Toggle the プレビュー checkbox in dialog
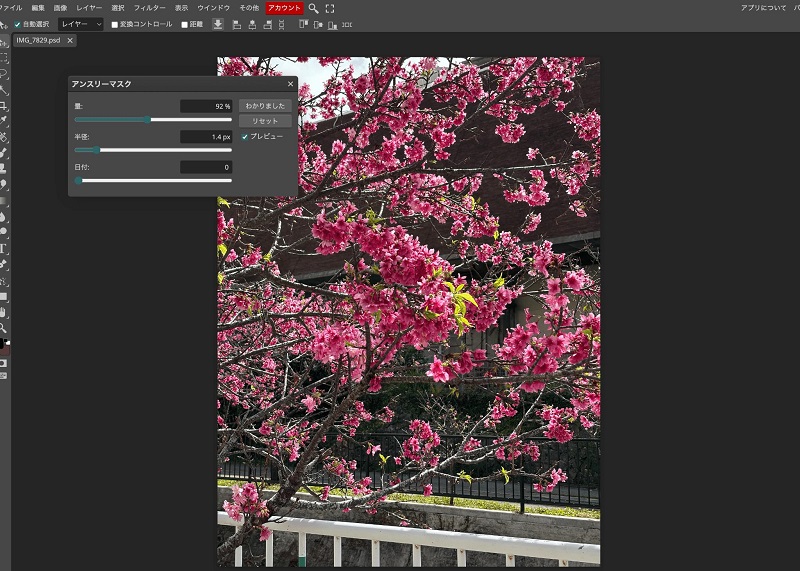800x571 pixels. coord(245,136)
